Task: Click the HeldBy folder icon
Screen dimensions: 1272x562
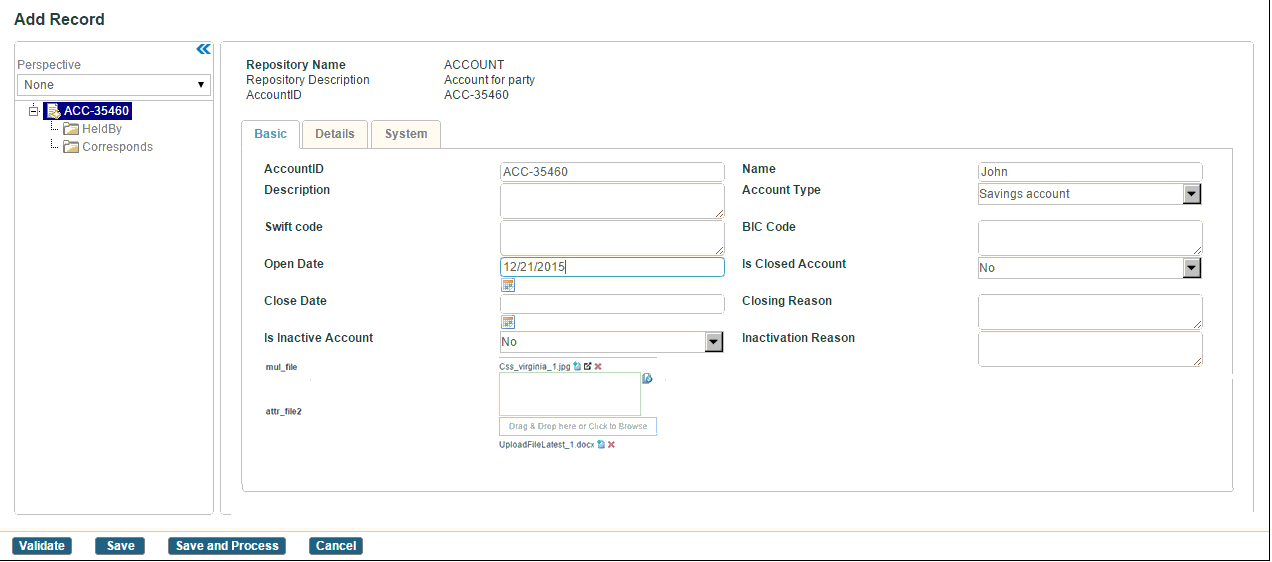Action: 71,129
